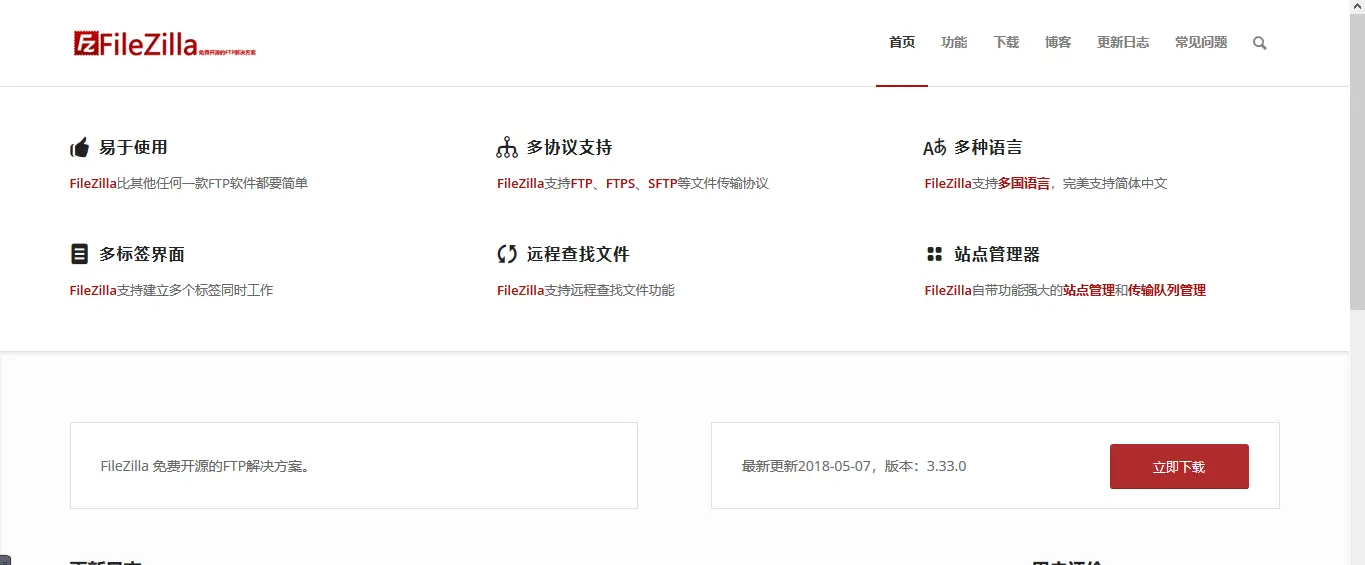The image size is (1365, 565).
Task: Click the network tree icon beside 多协议支持
Action: 507,148
